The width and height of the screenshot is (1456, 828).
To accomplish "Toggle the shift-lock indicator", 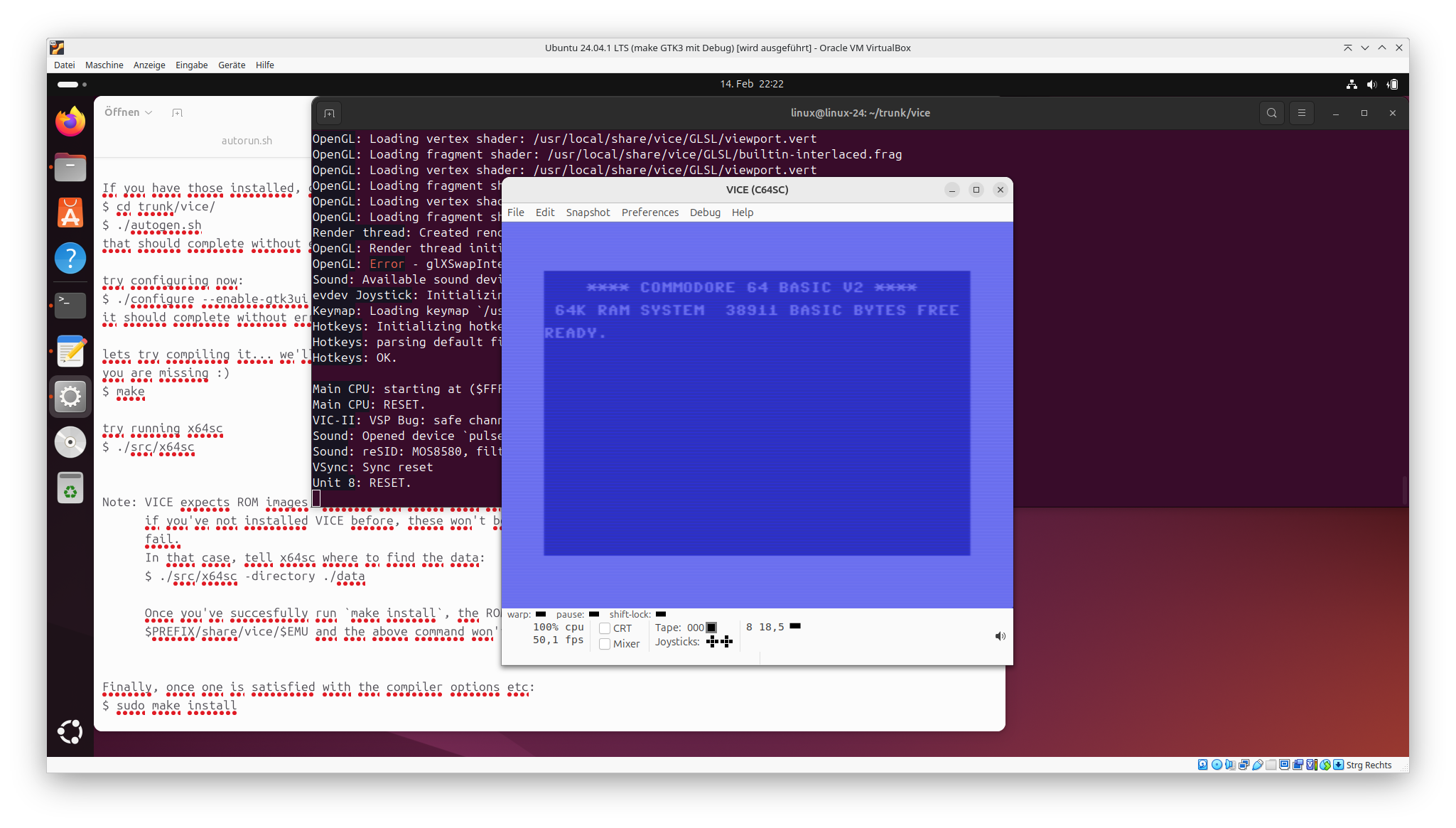I will pos(661,614).
